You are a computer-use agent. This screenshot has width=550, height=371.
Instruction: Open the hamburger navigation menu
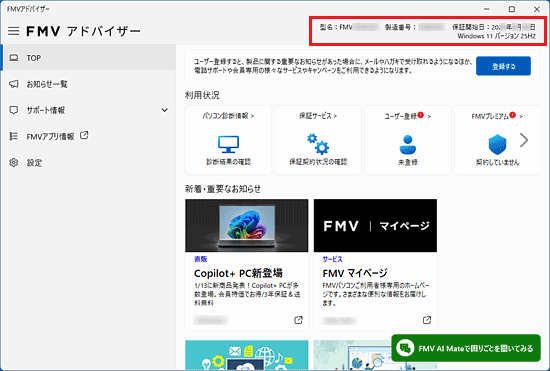click(14, 31)
